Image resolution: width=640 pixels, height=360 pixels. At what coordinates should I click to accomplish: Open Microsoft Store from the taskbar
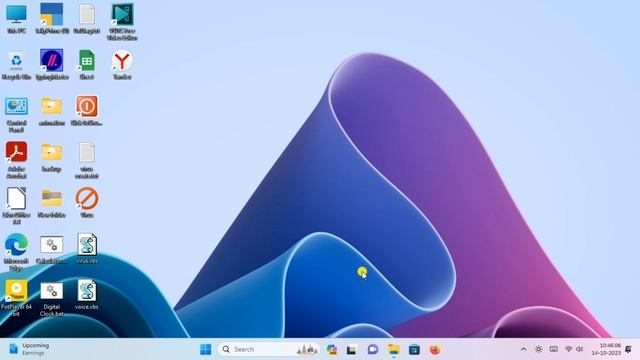click(414, 349)
